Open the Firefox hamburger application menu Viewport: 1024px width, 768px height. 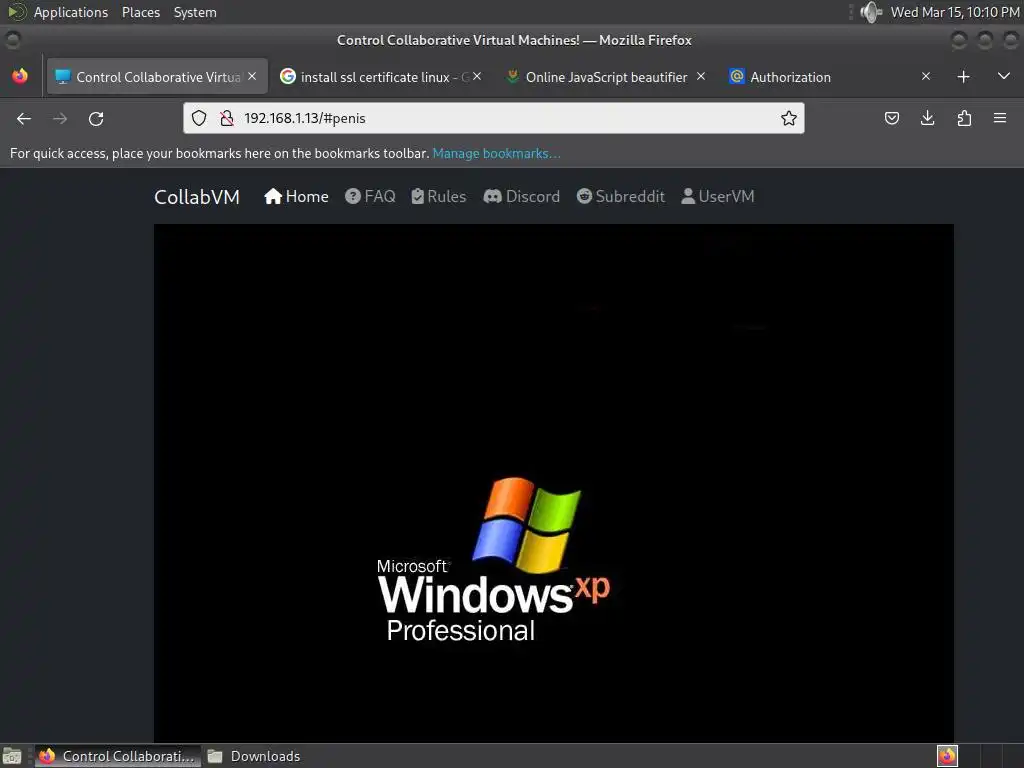coord(1000,118)
